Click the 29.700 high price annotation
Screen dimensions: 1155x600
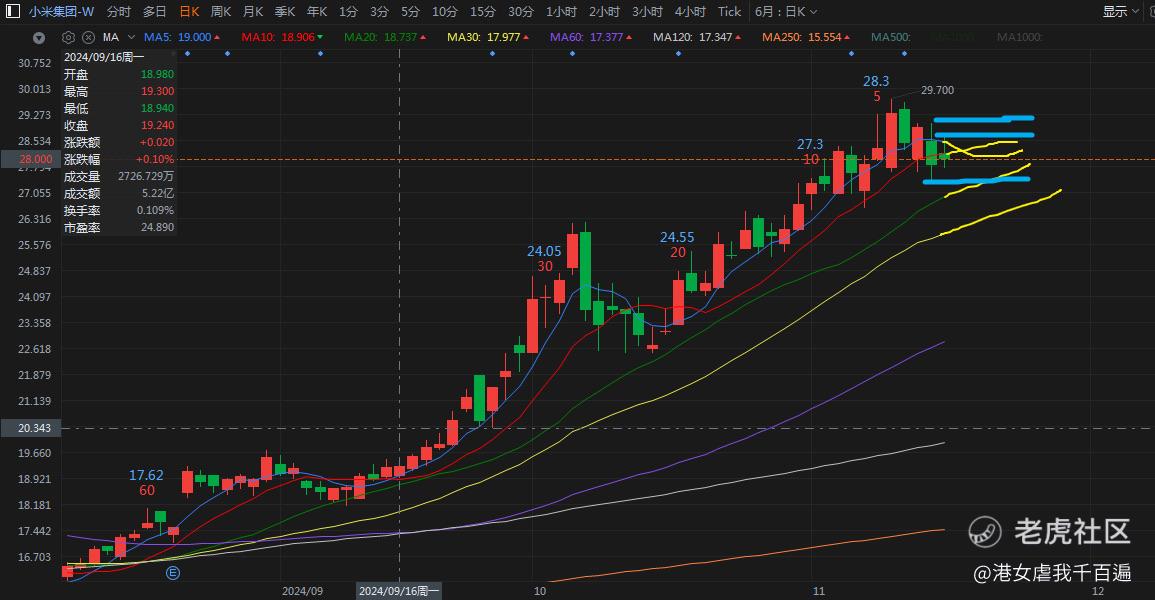pyautogui.click(x=937, y=90)
